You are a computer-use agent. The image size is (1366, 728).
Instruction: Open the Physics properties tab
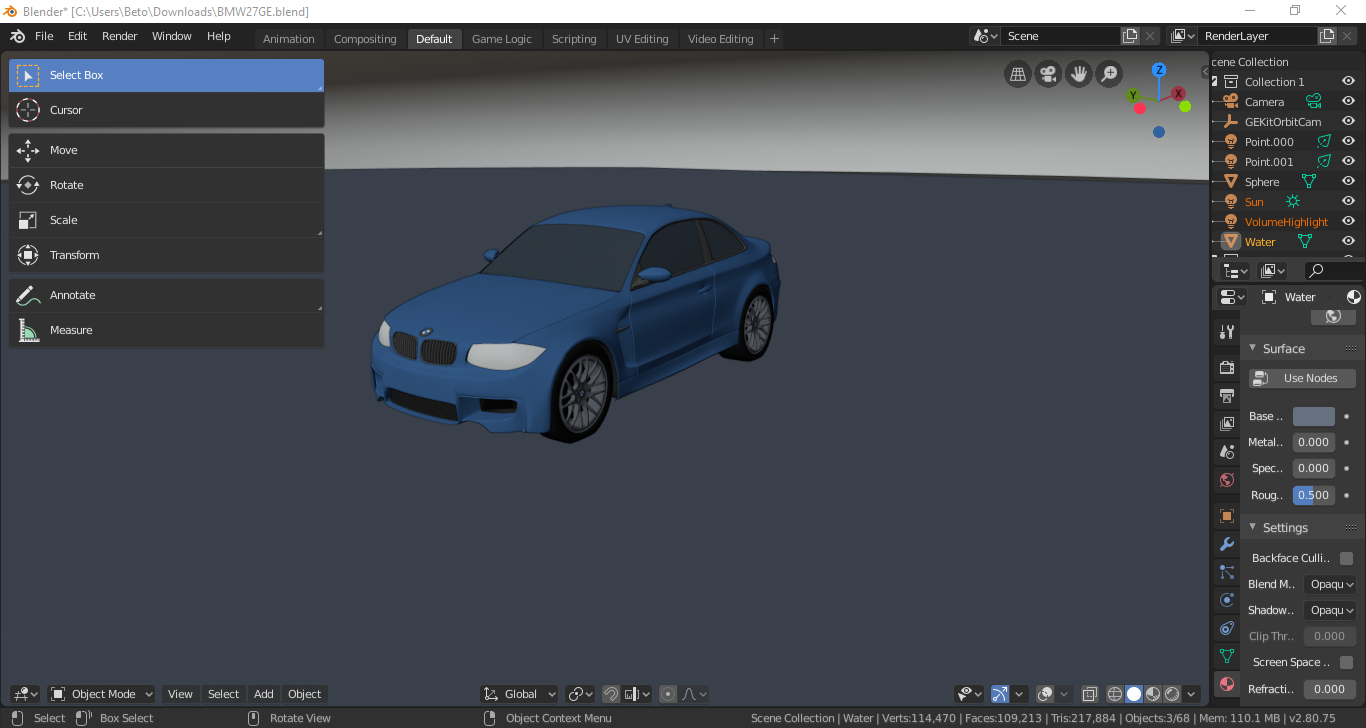click(1227, 600)
